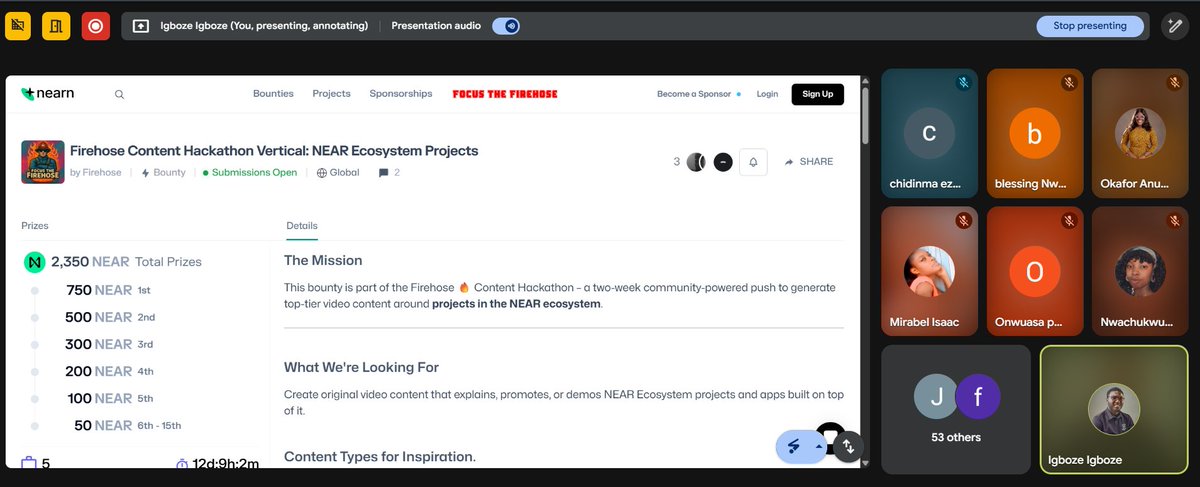The image size is (1200, 487).
Task: Toggle the Presentation audio switch
Action: coord(506,26)
